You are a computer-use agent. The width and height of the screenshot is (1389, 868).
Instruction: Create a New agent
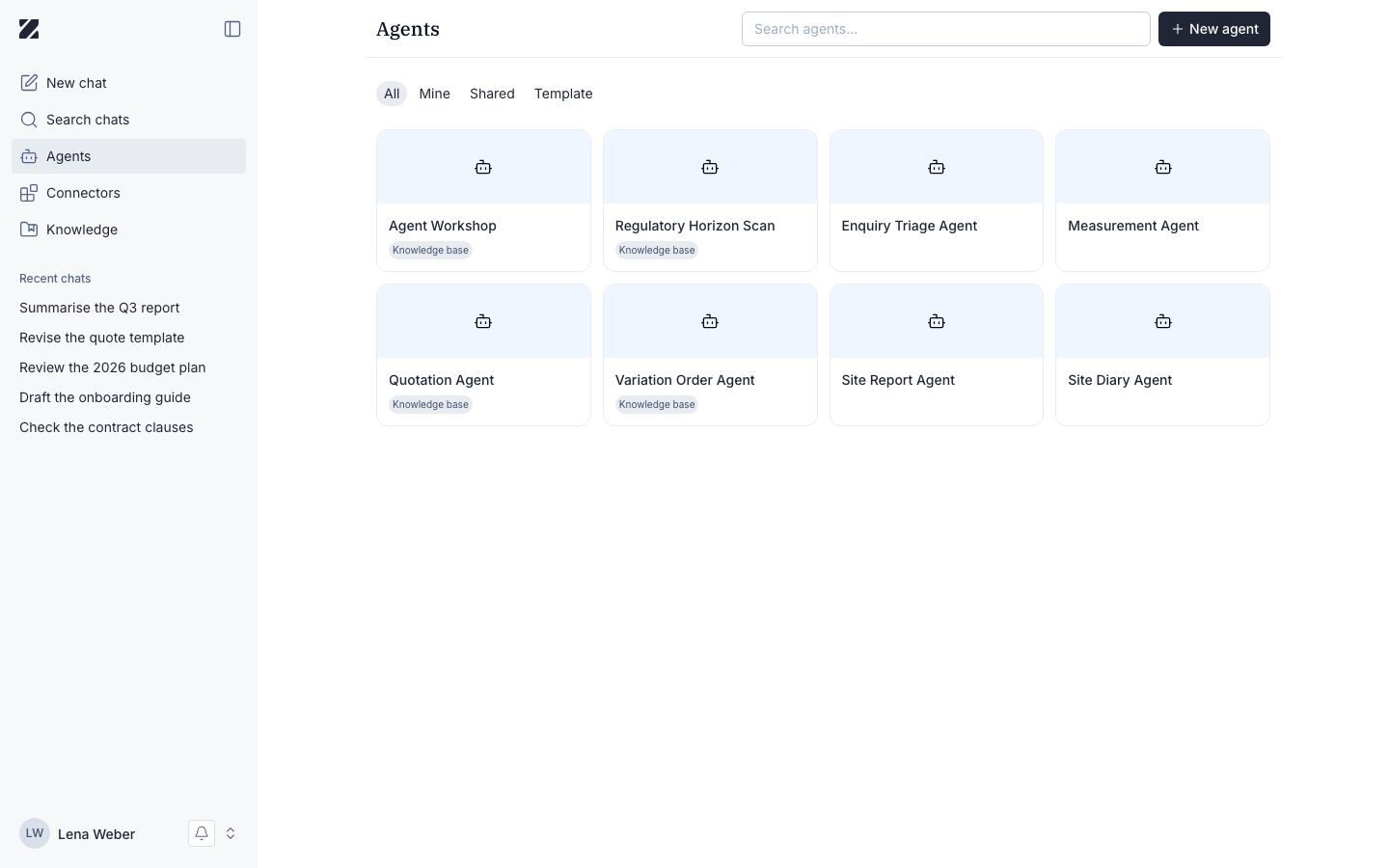click(x=1214, y=29)
